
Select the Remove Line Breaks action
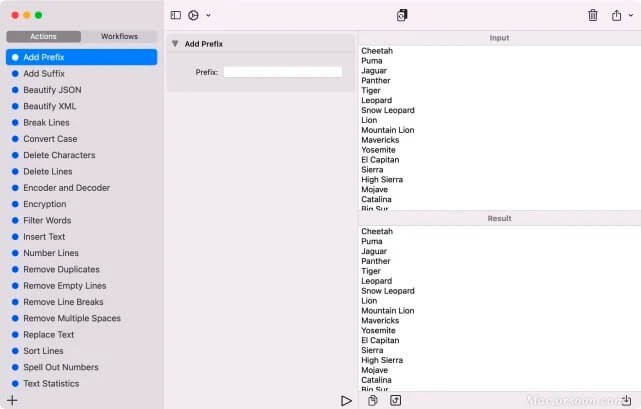81,302
